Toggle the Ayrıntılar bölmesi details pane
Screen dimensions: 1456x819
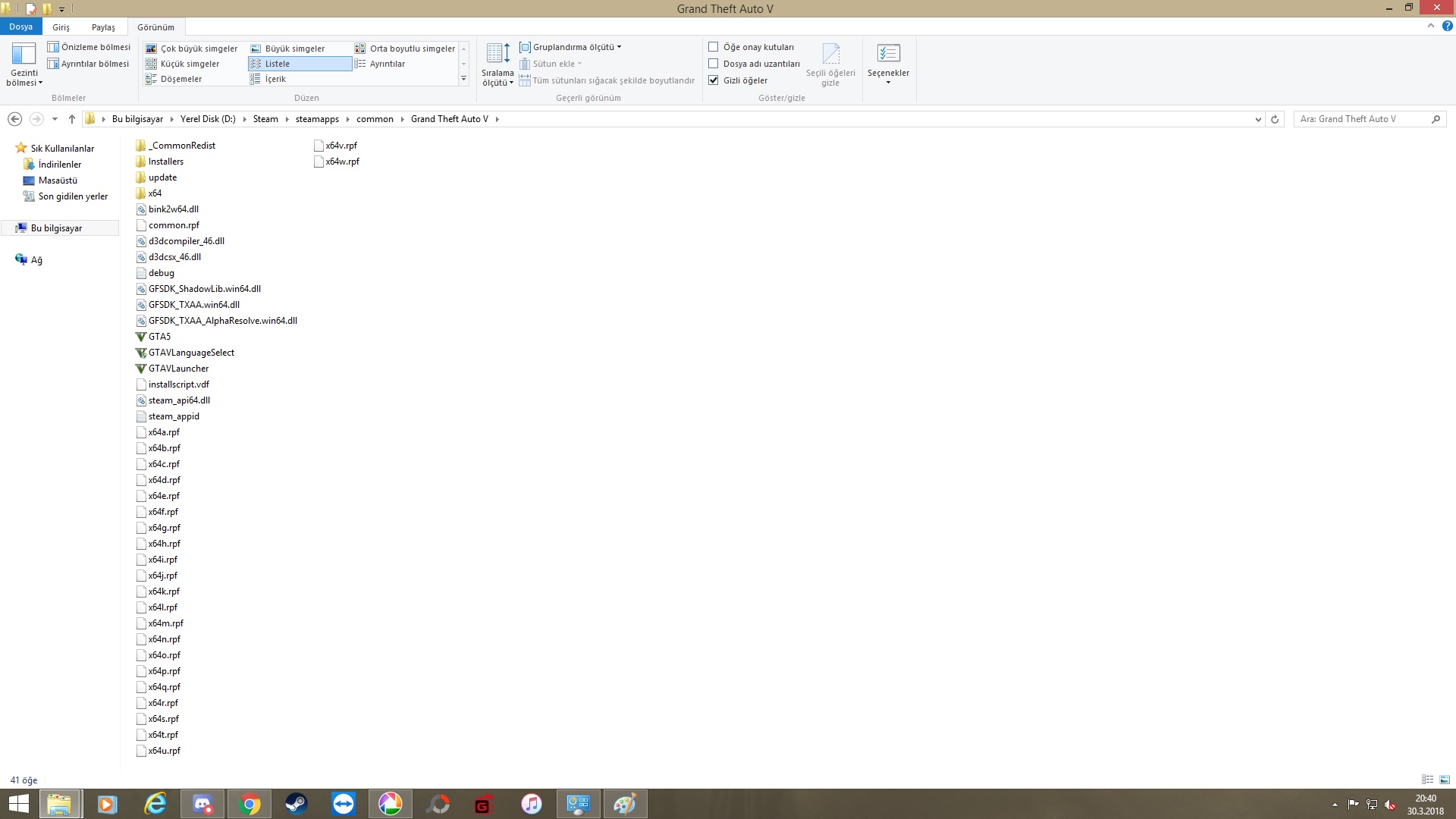coord(88,64)
